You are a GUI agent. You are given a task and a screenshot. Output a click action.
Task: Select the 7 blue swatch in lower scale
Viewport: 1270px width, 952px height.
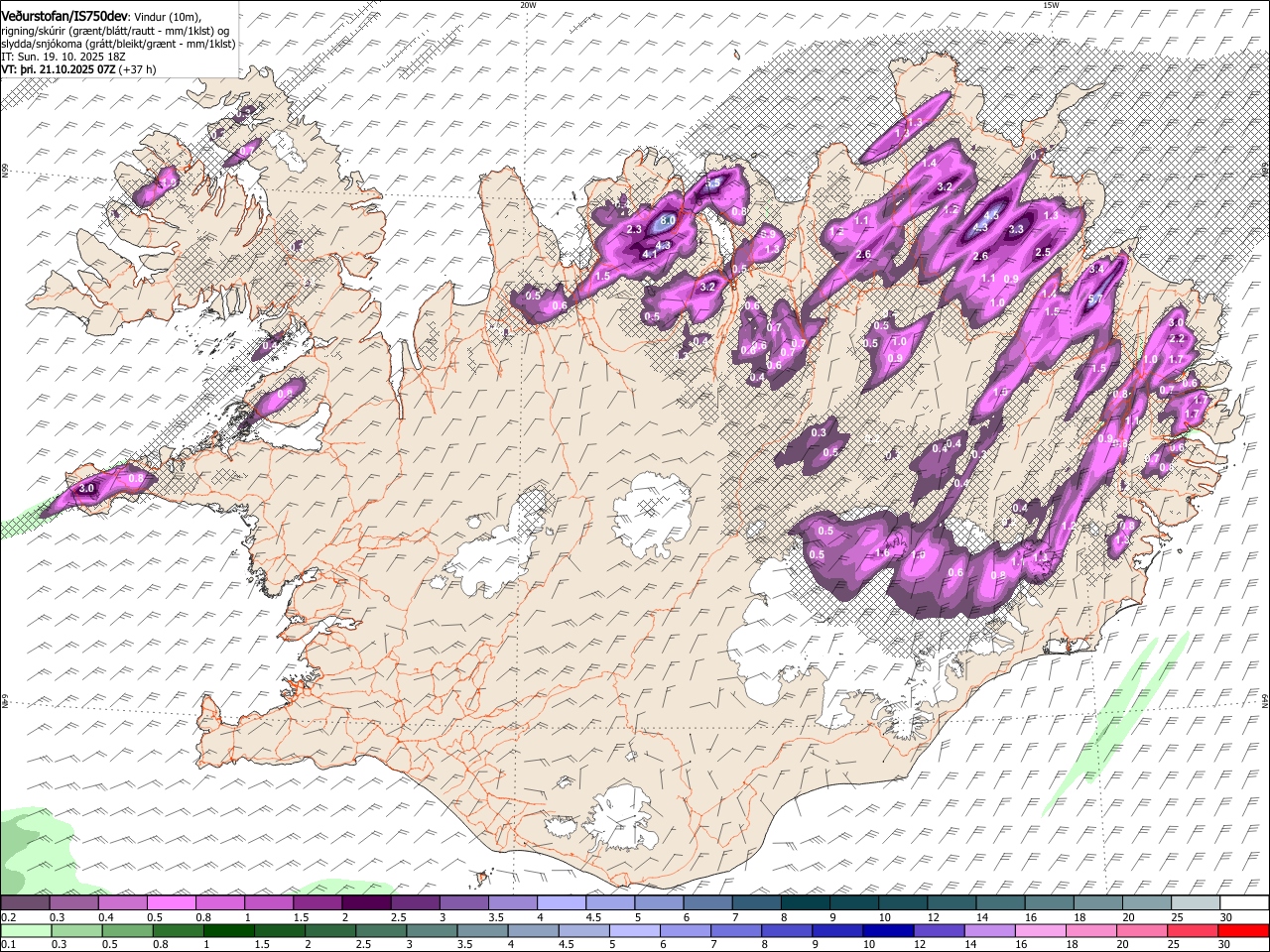736,931
